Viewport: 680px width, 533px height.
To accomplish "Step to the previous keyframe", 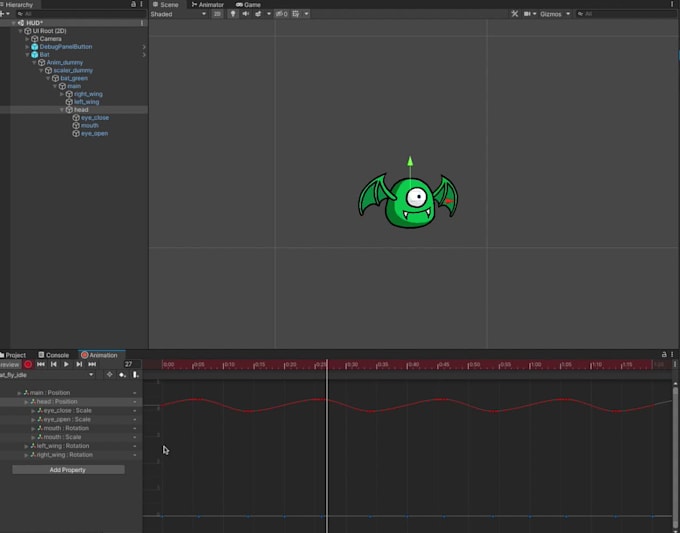I will [x=53, y=364].
